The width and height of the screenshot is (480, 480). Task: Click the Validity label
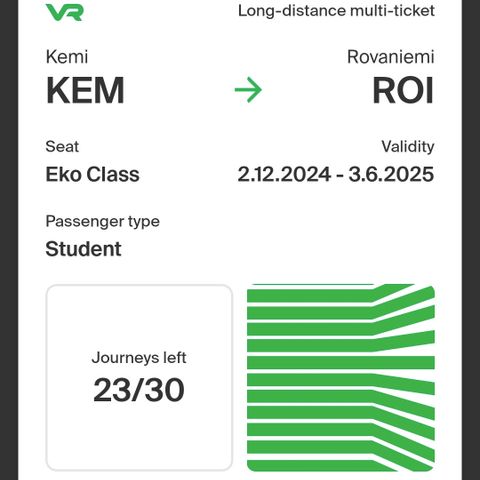pyautogui.click(x=408, y=147)
